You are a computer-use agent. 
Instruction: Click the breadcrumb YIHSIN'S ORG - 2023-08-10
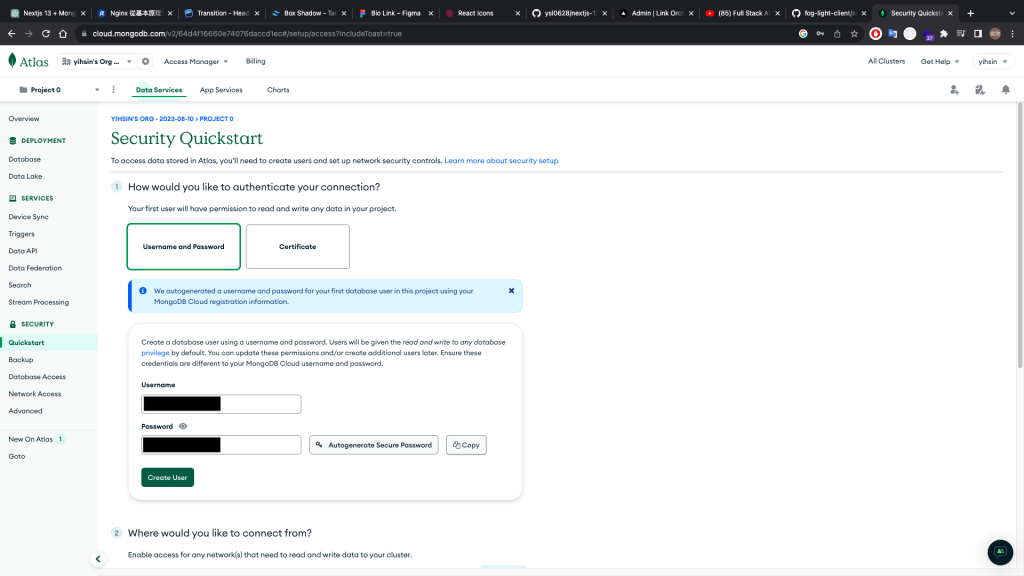152,119
